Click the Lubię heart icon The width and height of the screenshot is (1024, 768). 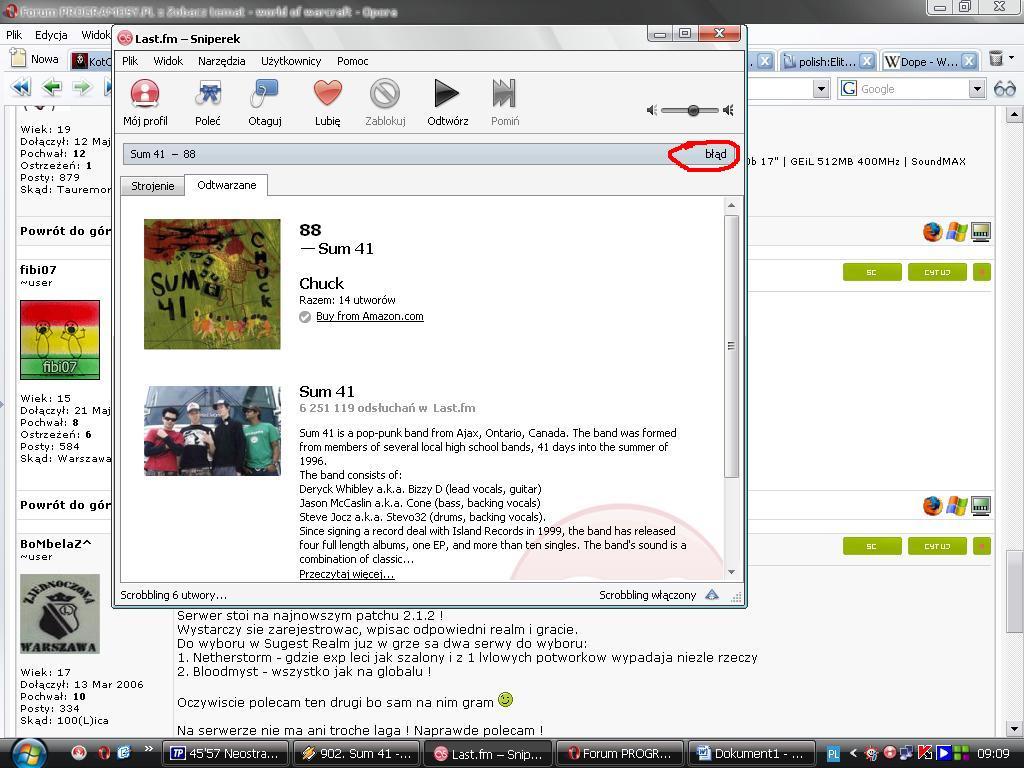(x=327, y=93)
